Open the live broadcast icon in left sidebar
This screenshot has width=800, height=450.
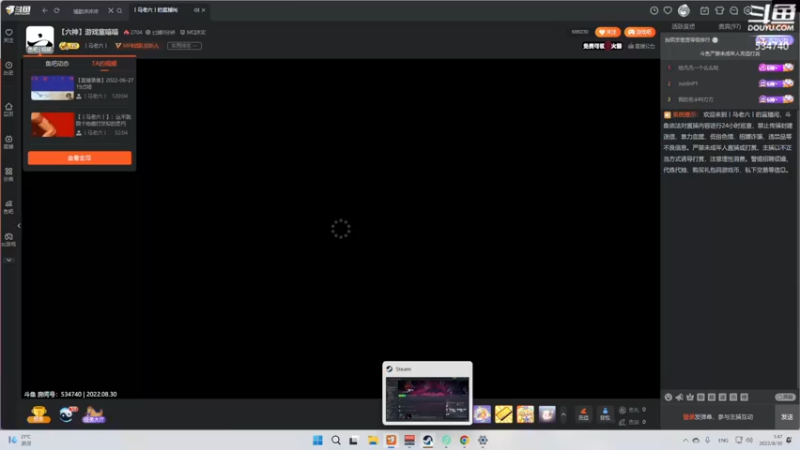[x=9, y=142]
